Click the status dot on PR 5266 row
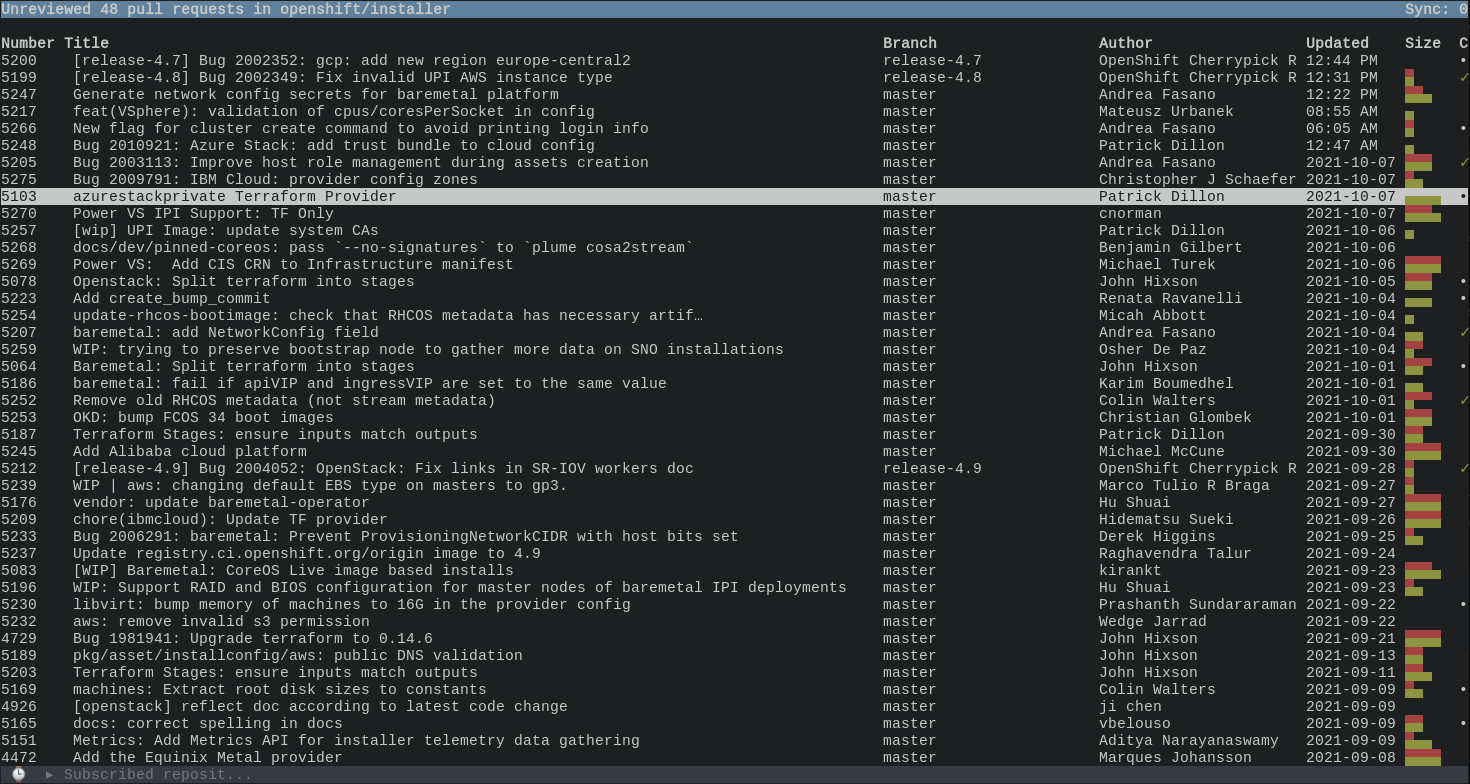This screenshot has width=1470, height=784. coord(1464,128)
